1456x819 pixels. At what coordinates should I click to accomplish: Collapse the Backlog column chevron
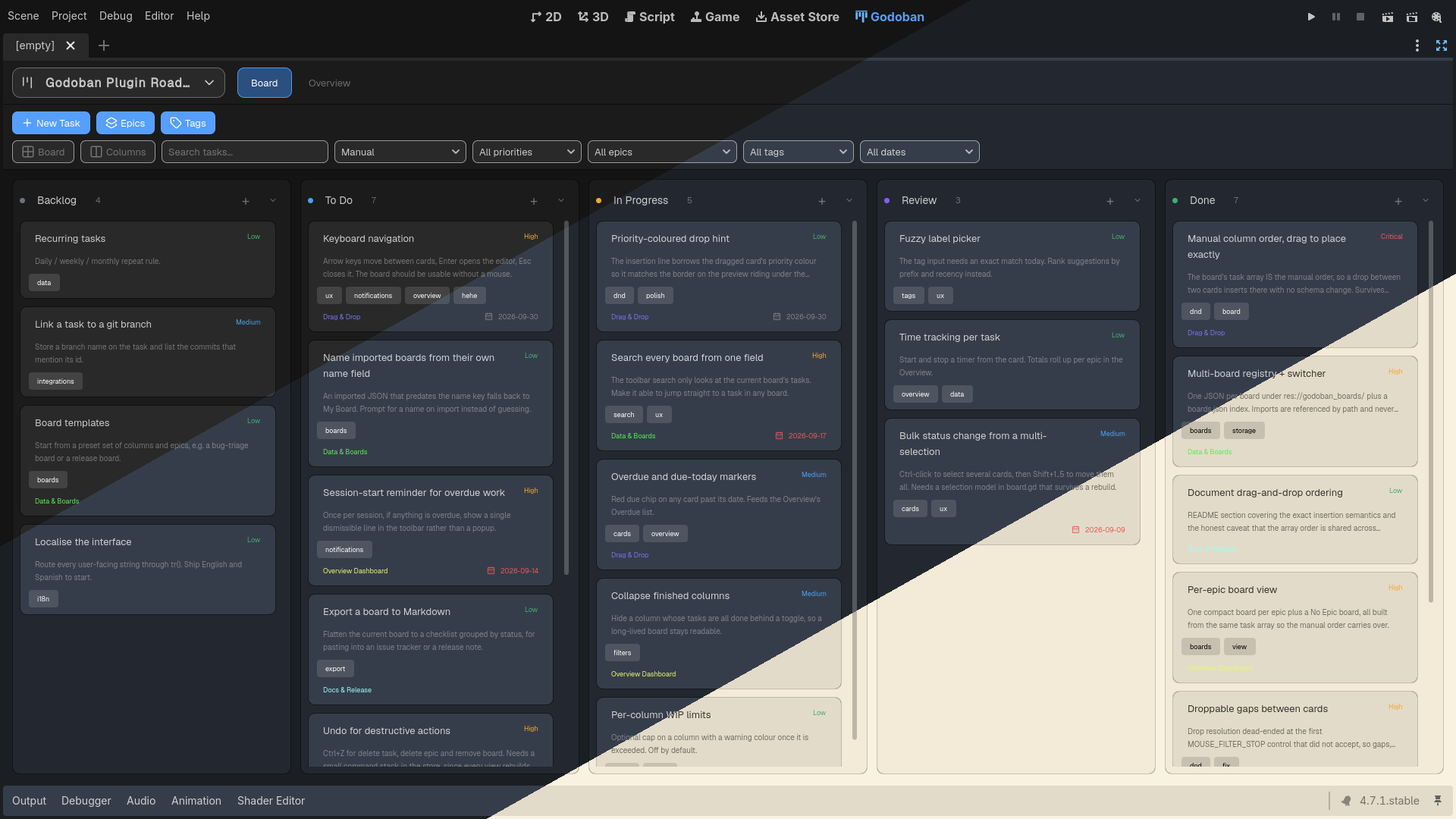click(273, 201)
